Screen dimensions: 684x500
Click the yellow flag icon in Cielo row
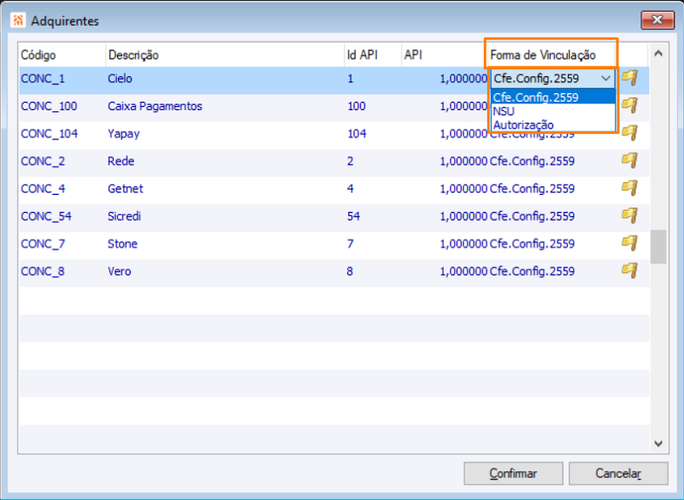point(629,78)
